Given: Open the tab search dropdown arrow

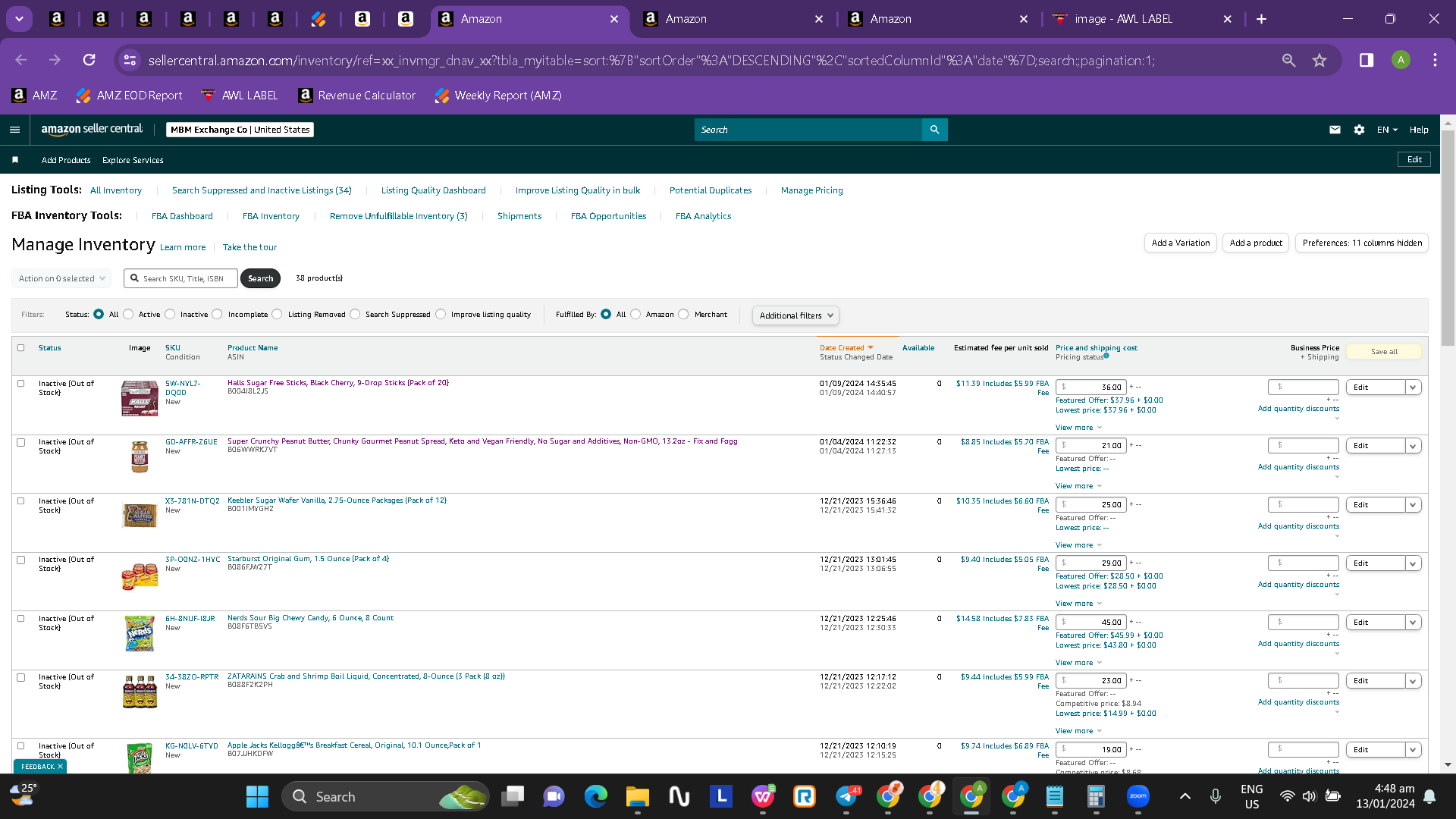Looking at the screenshot, I should (19, 19).
